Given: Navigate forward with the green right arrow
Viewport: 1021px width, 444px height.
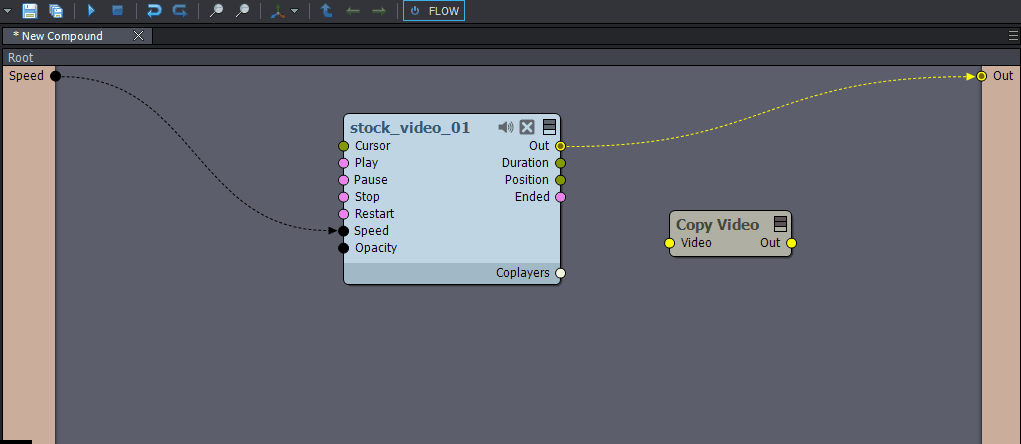Looking at the screenshot, I should pos(378,10).
